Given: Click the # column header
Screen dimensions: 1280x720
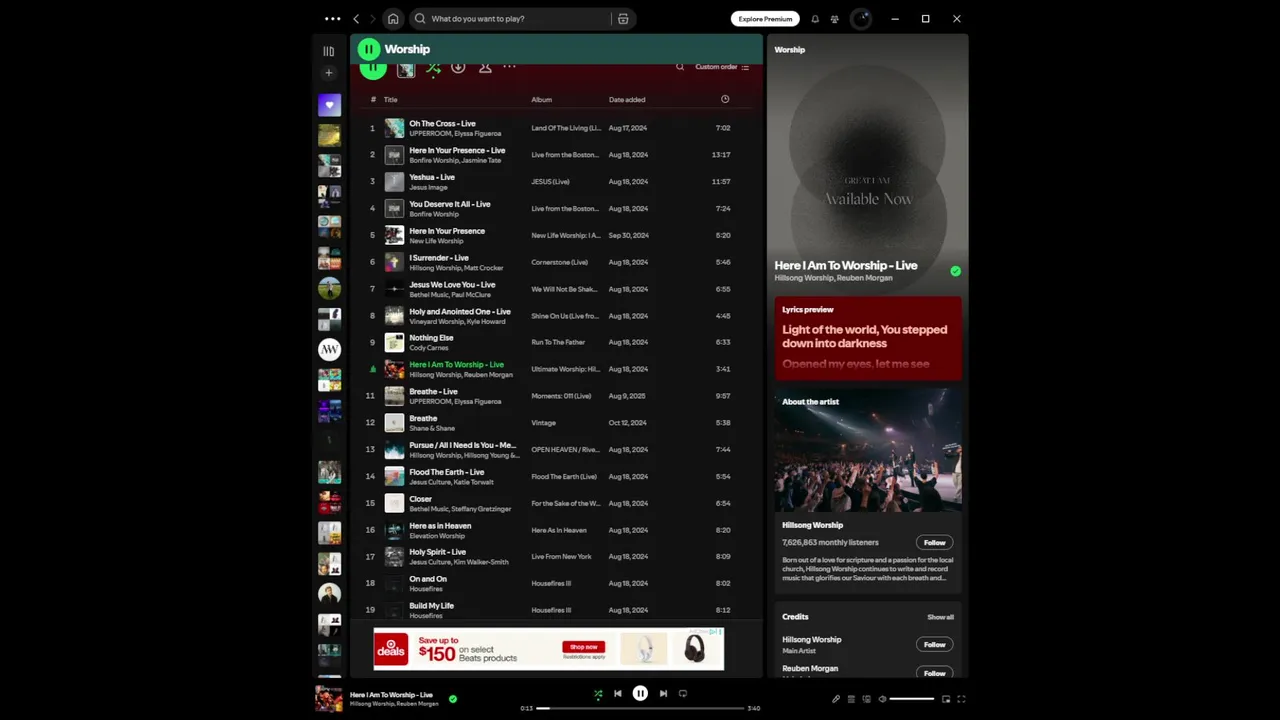Looking at the screenshot, I should pos(373,100).
